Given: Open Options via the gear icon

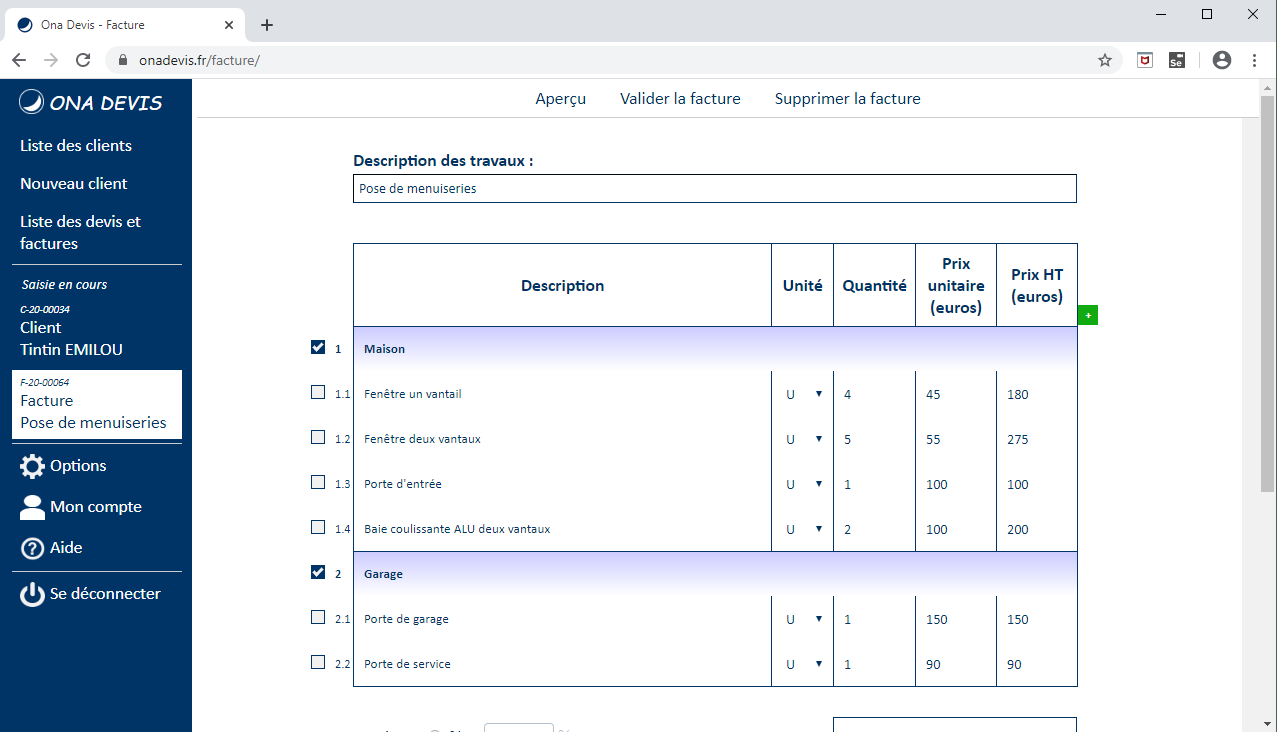Looking at the screenshot, I should 32,466.
